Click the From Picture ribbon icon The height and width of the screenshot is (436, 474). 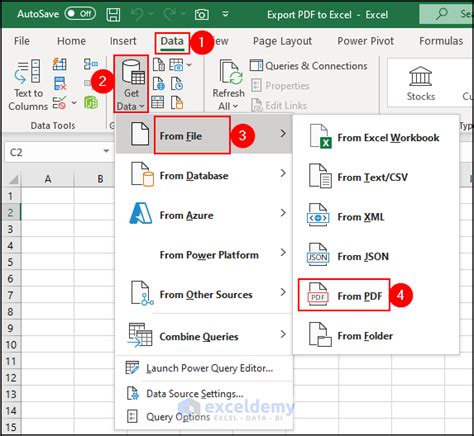click(176, 65)
